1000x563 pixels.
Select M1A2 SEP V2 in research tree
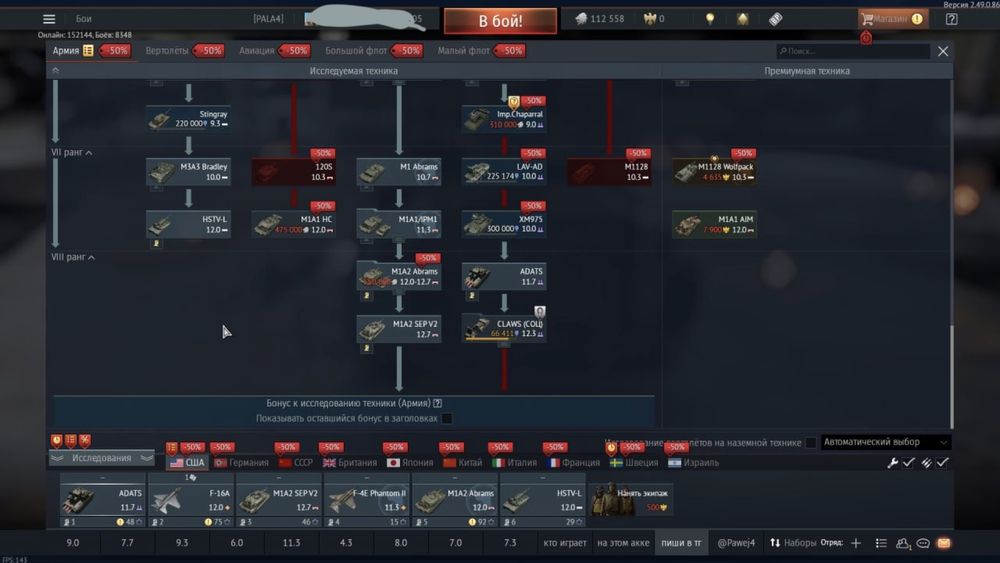(399, 329)
